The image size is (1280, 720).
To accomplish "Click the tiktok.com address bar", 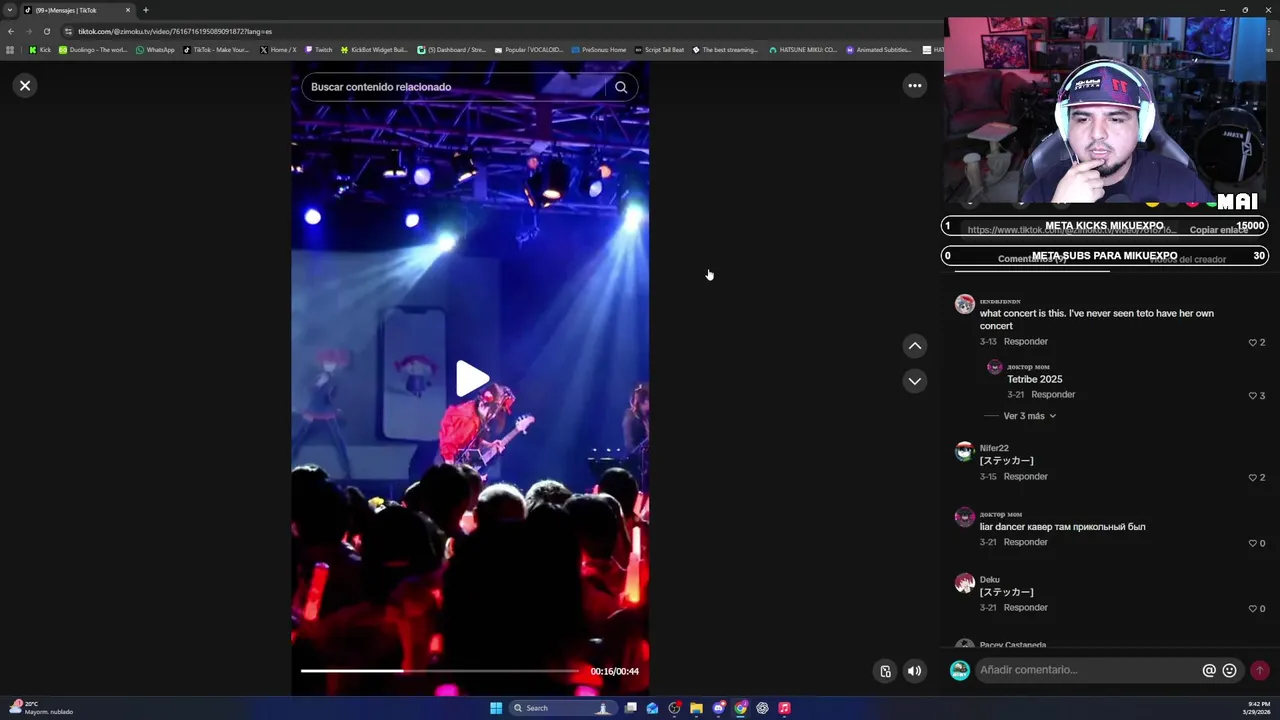I will (x=500, y=31).
